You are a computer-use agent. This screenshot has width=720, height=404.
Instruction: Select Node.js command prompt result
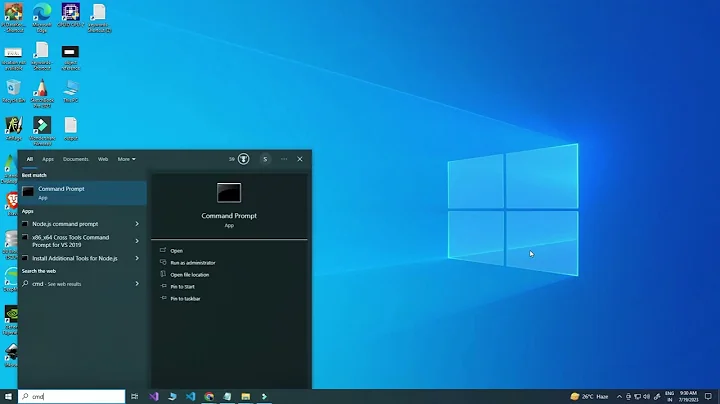click(x=65, y=224)
